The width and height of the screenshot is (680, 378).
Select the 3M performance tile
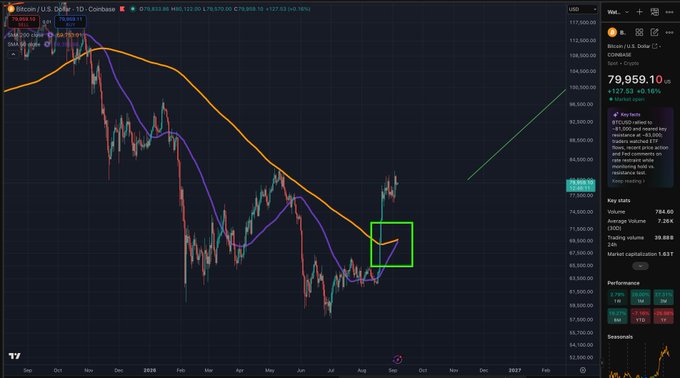(664, 297)
